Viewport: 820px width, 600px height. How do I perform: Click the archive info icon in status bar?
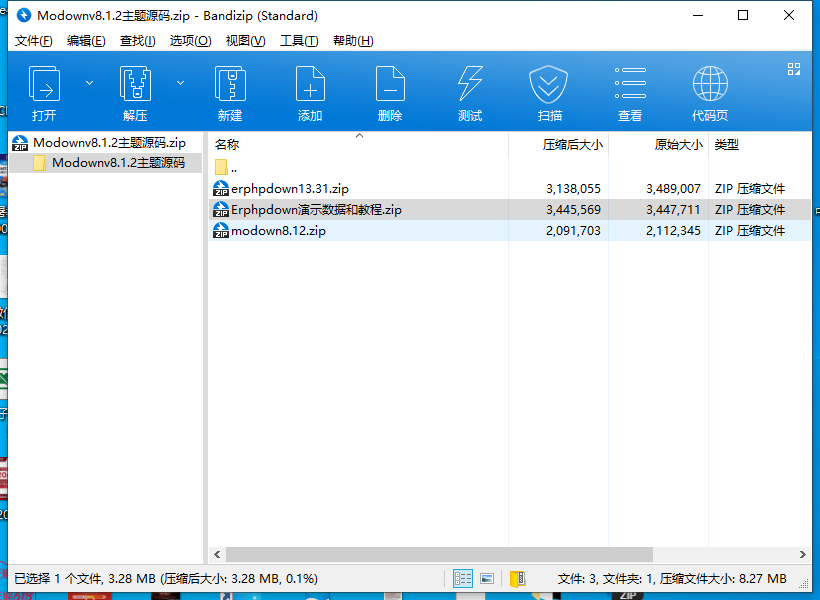[x=518, y=579]
